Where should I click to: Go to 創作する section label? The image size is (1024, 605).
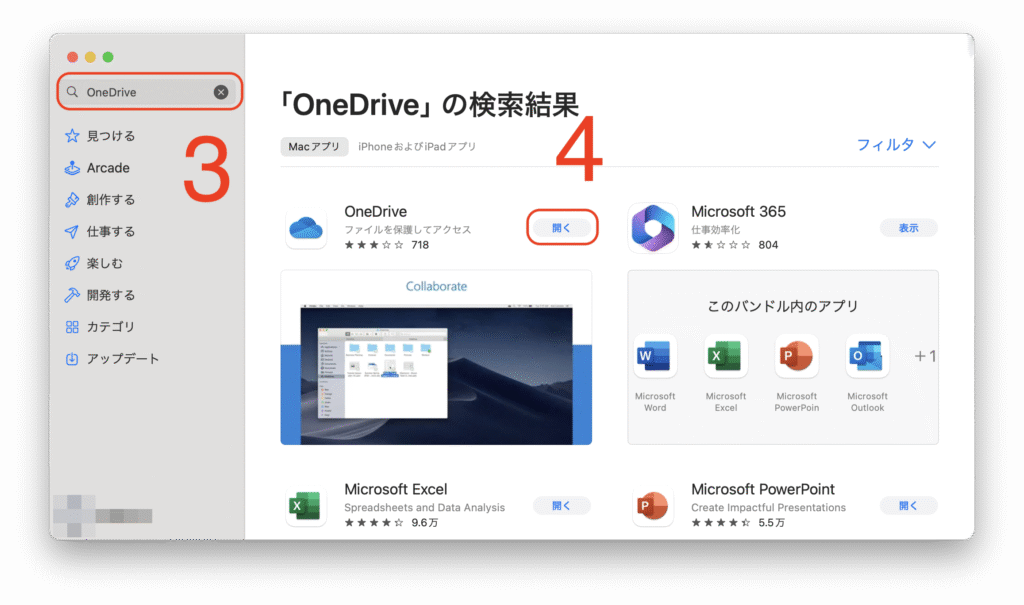[111, 200]
